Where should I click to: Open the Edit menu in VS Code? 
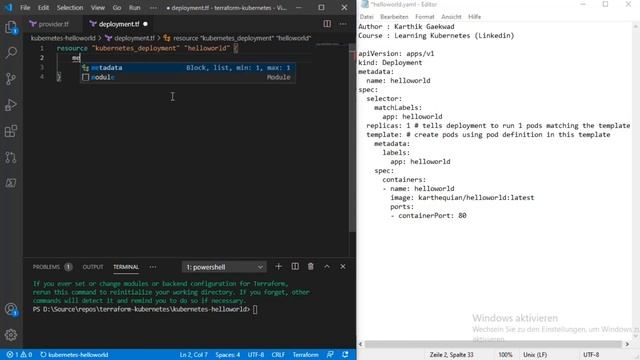43,8
